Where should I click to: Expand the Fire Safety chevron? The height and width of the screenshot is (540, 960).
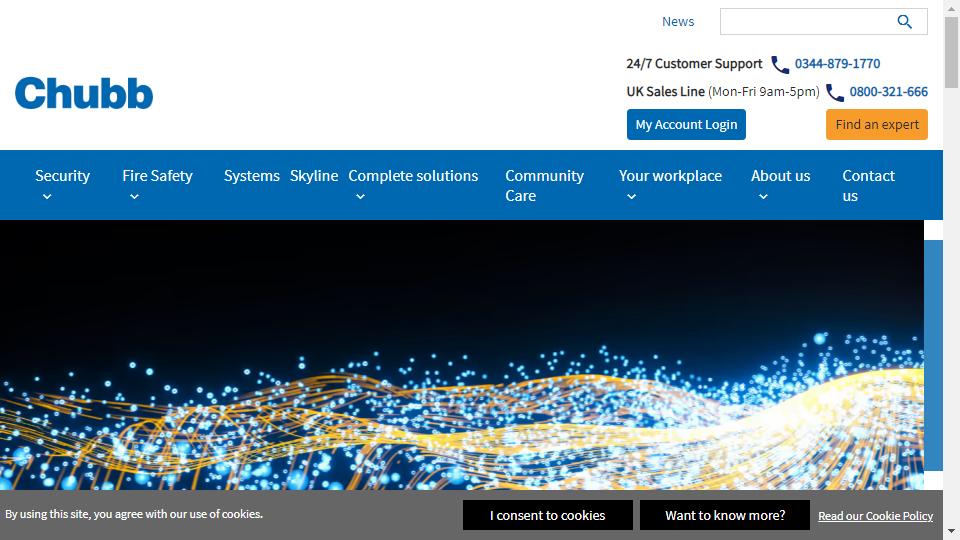pos(135,197)
